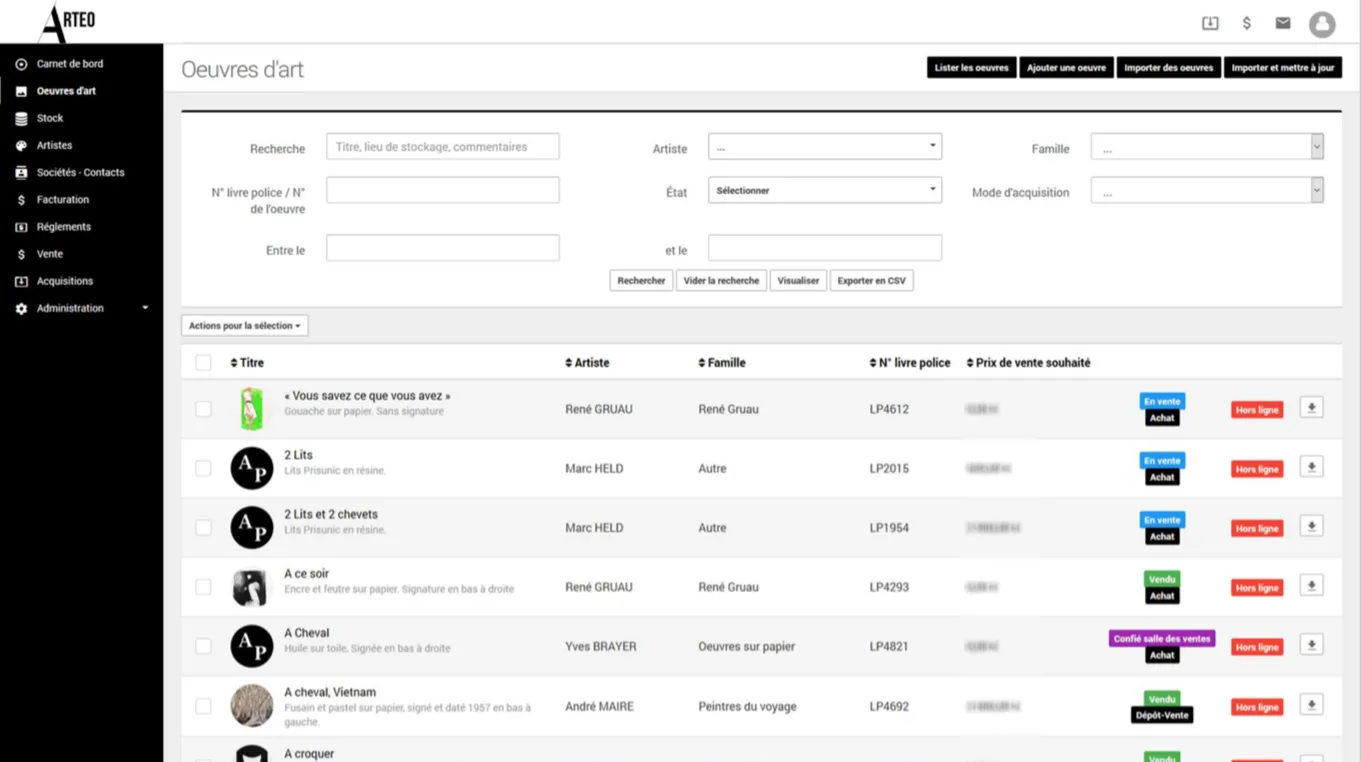This screenshot has height=762, width=1361.
Task: Click the Stock database icon in sidebar
Action: pos(21,118)
